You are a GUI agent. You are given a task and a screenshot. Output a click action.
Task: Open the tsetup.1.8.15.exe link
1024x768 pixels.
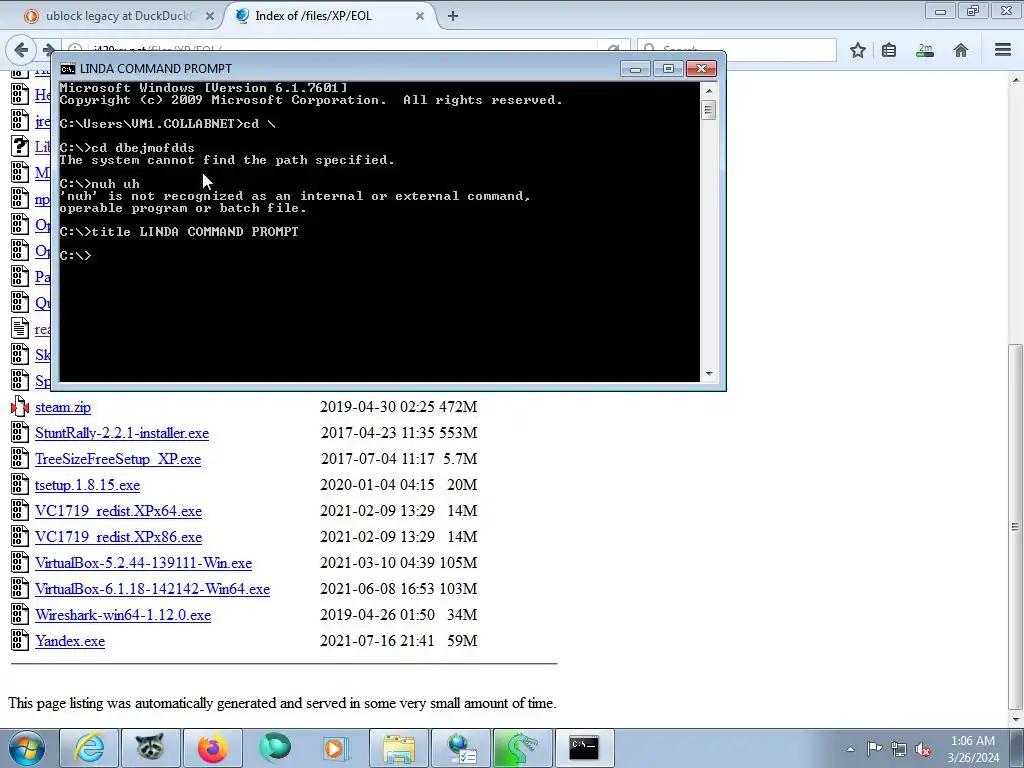point(88,485)
